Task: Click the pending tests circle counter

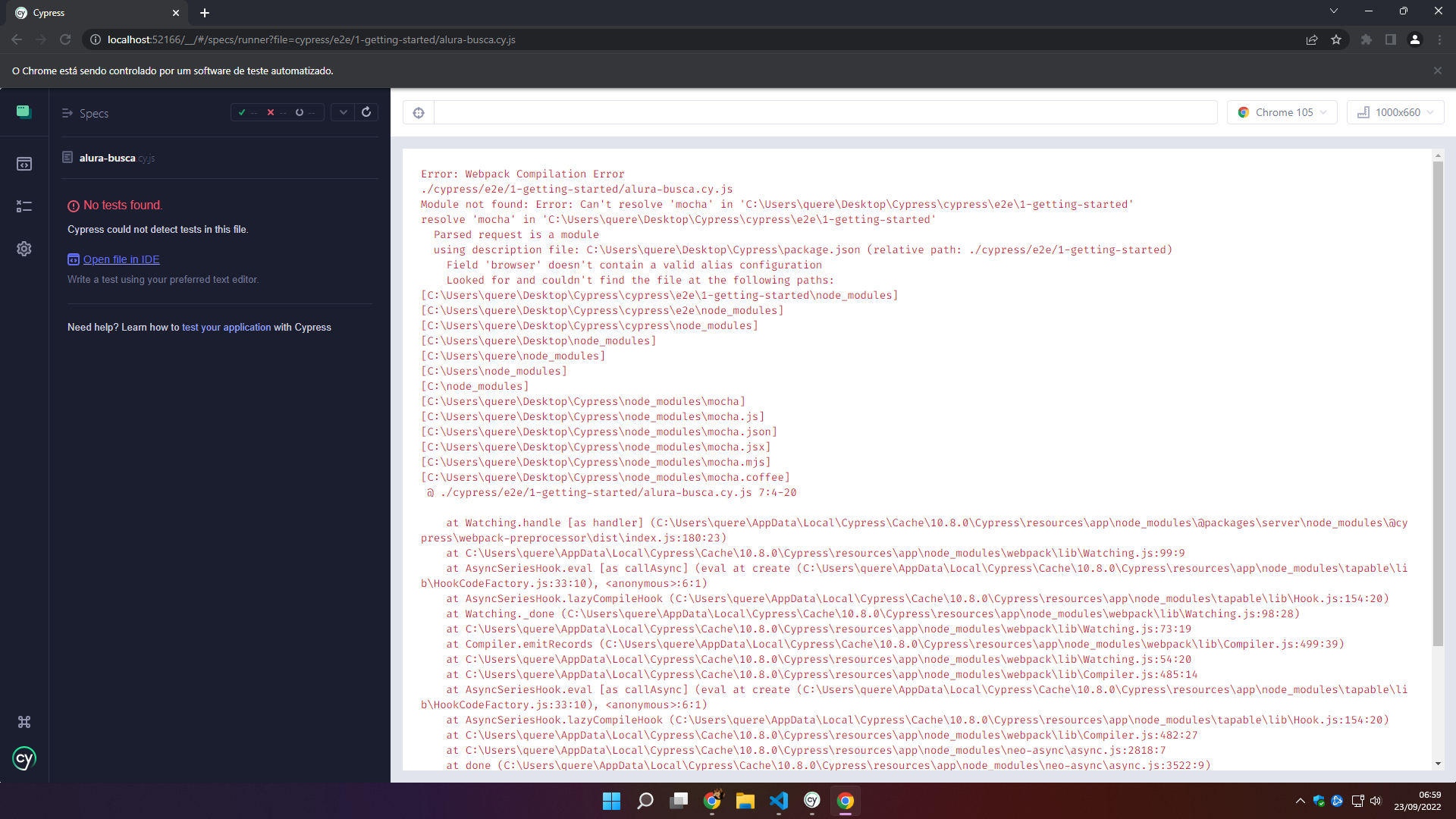Action: (x=305, y=112)
